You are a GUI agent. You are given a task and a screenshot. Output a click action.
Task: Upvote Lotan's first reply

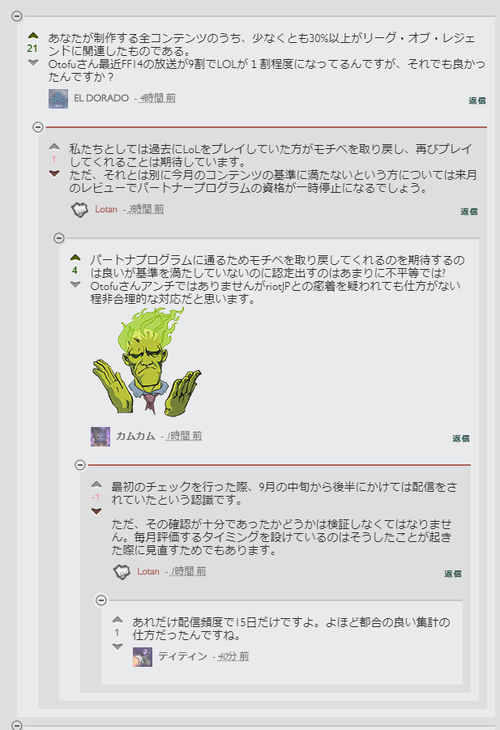click(x=54, y=147)
